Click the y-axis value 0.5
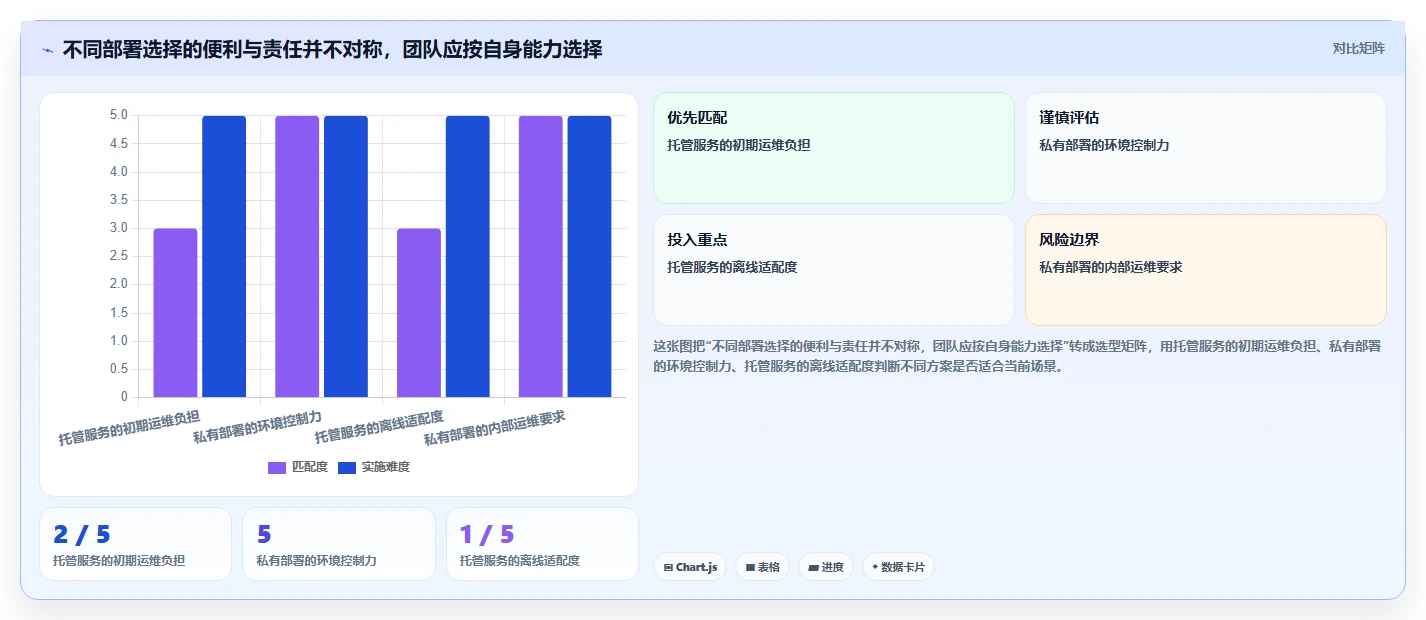Image resolution: width=1426 pixels, height=620 pixels. pyautogui.click(x=119, y=369)
